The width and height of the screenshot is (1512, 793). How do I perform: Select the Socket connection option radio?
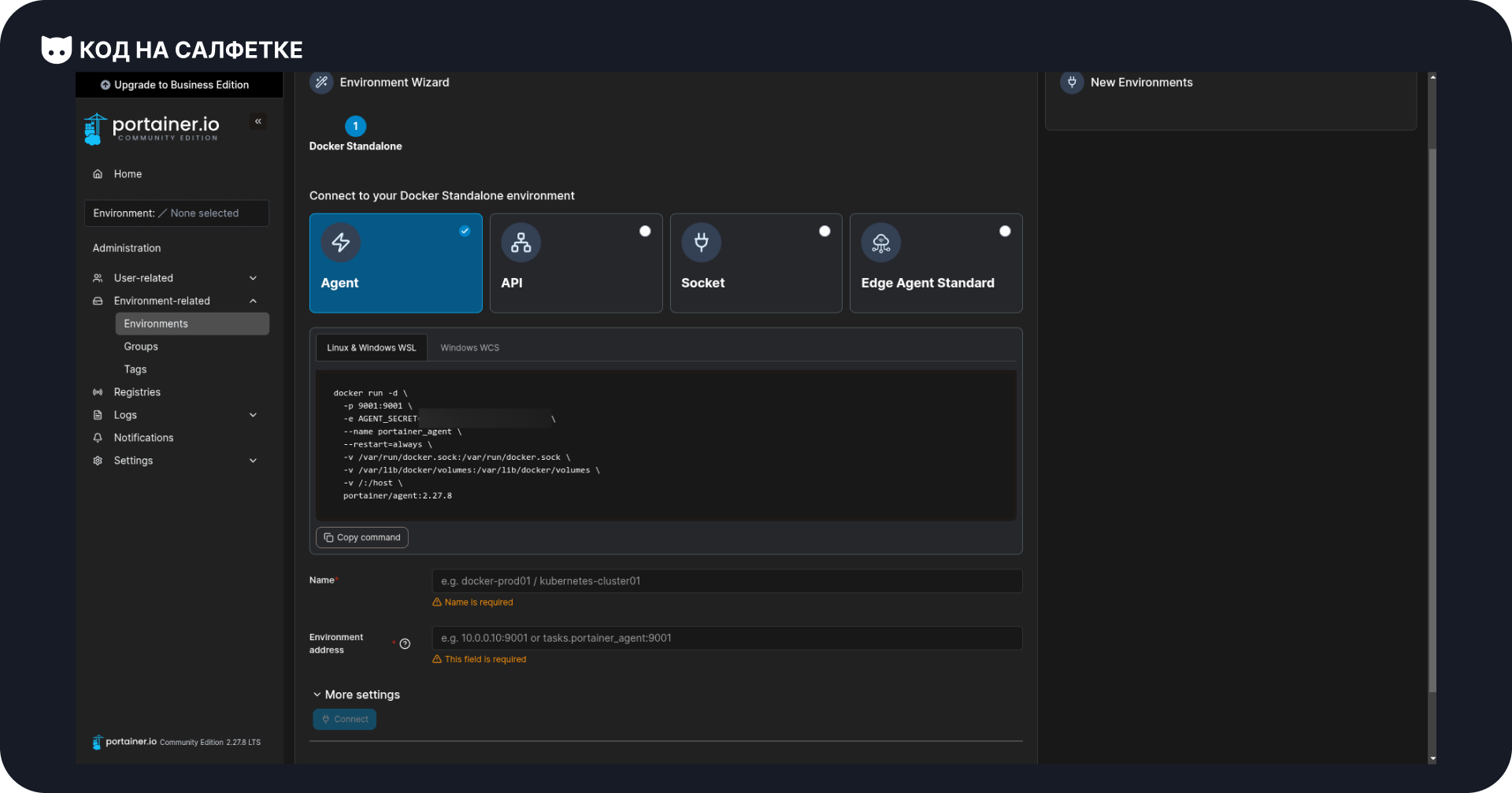(x=825, y=231)
